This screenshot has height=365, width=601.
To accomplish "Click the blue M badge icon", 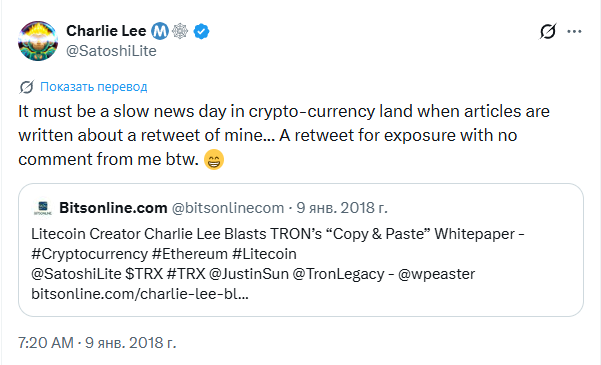I will [x=160, y=31].
